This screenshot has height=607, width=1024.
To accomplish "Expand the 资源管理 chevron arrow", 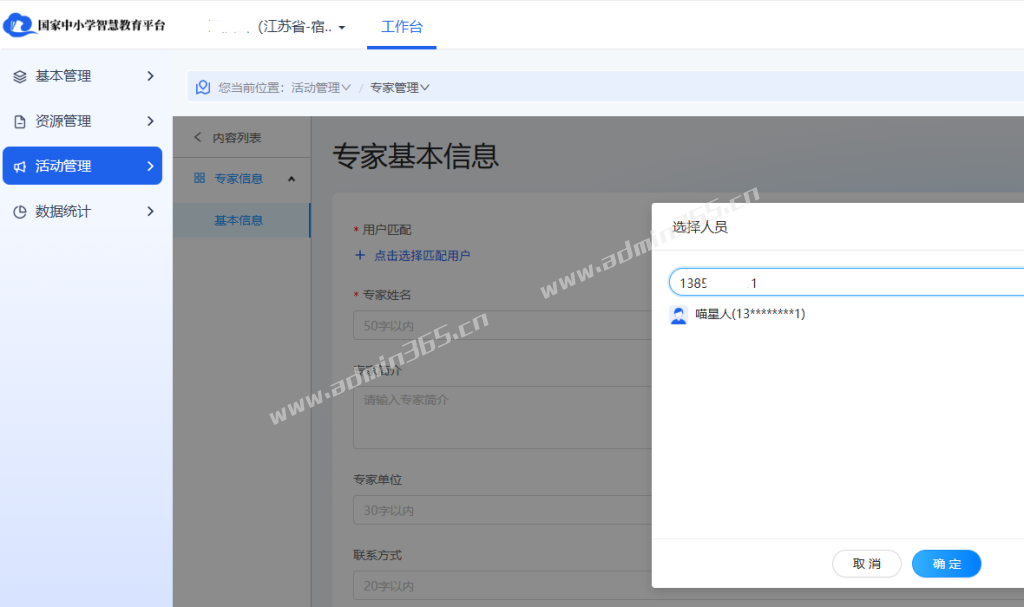I will (151, 121).
